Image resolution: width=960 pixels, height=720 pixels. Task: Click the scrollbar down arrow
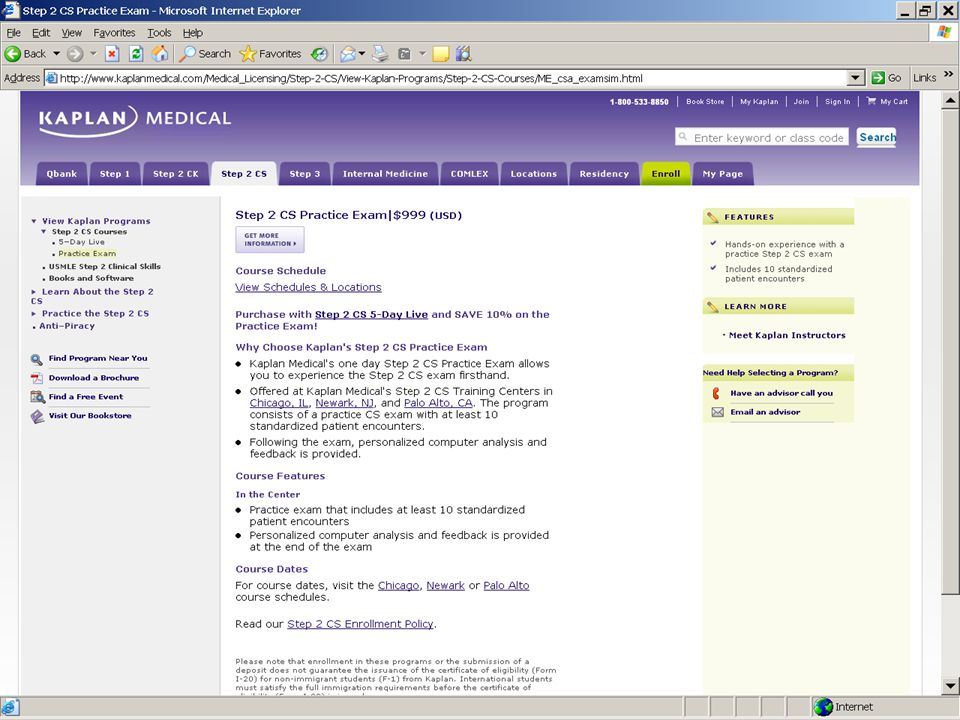950,686
